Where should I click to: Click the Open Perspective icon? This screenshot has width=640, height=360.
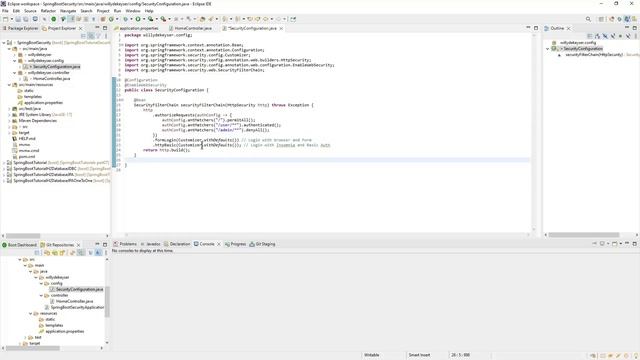pyautogui.click(x=601, y=19)
